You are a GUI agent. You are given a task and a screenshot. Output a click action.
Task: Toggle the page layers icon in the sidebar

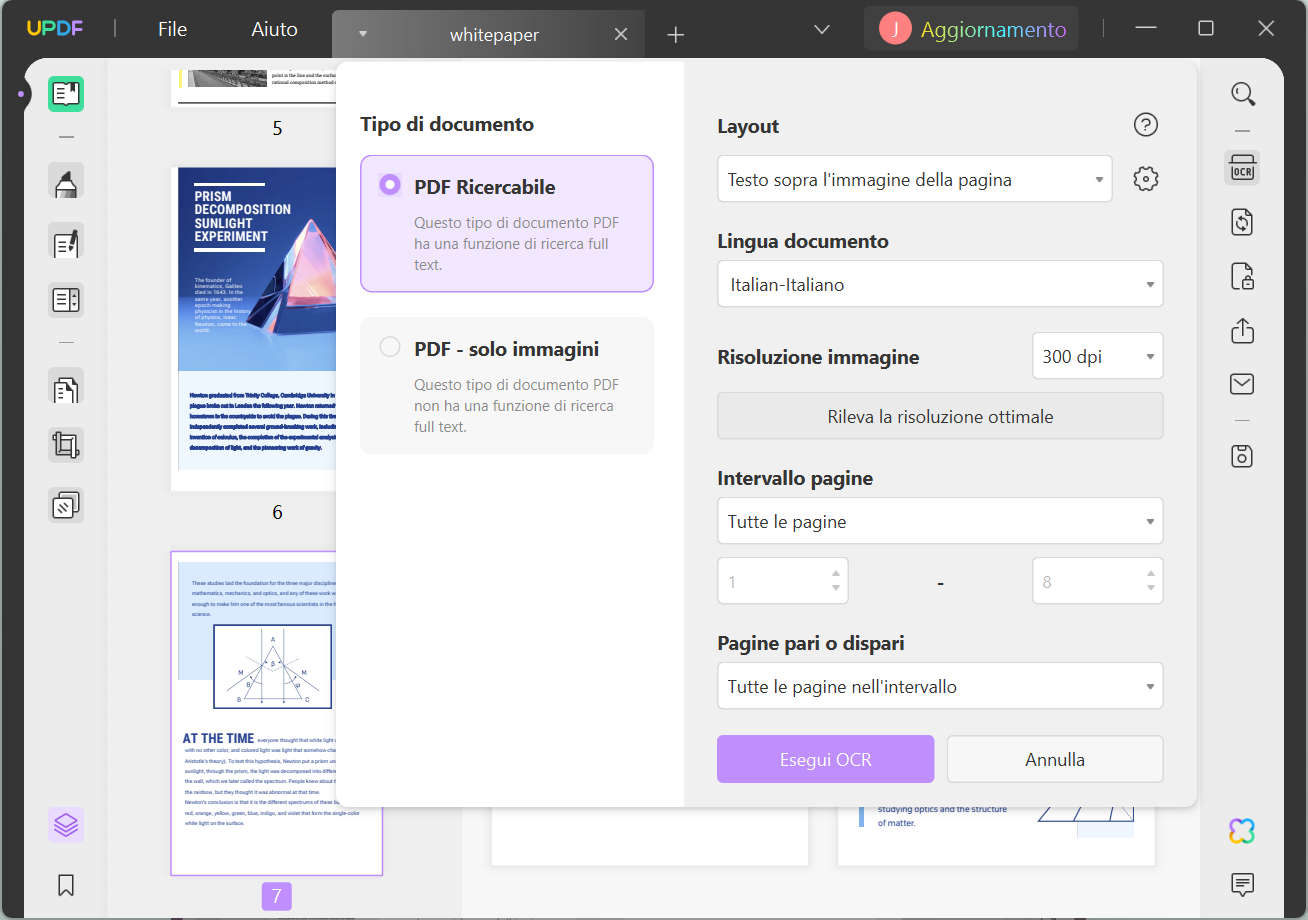[x=65, y=824]
